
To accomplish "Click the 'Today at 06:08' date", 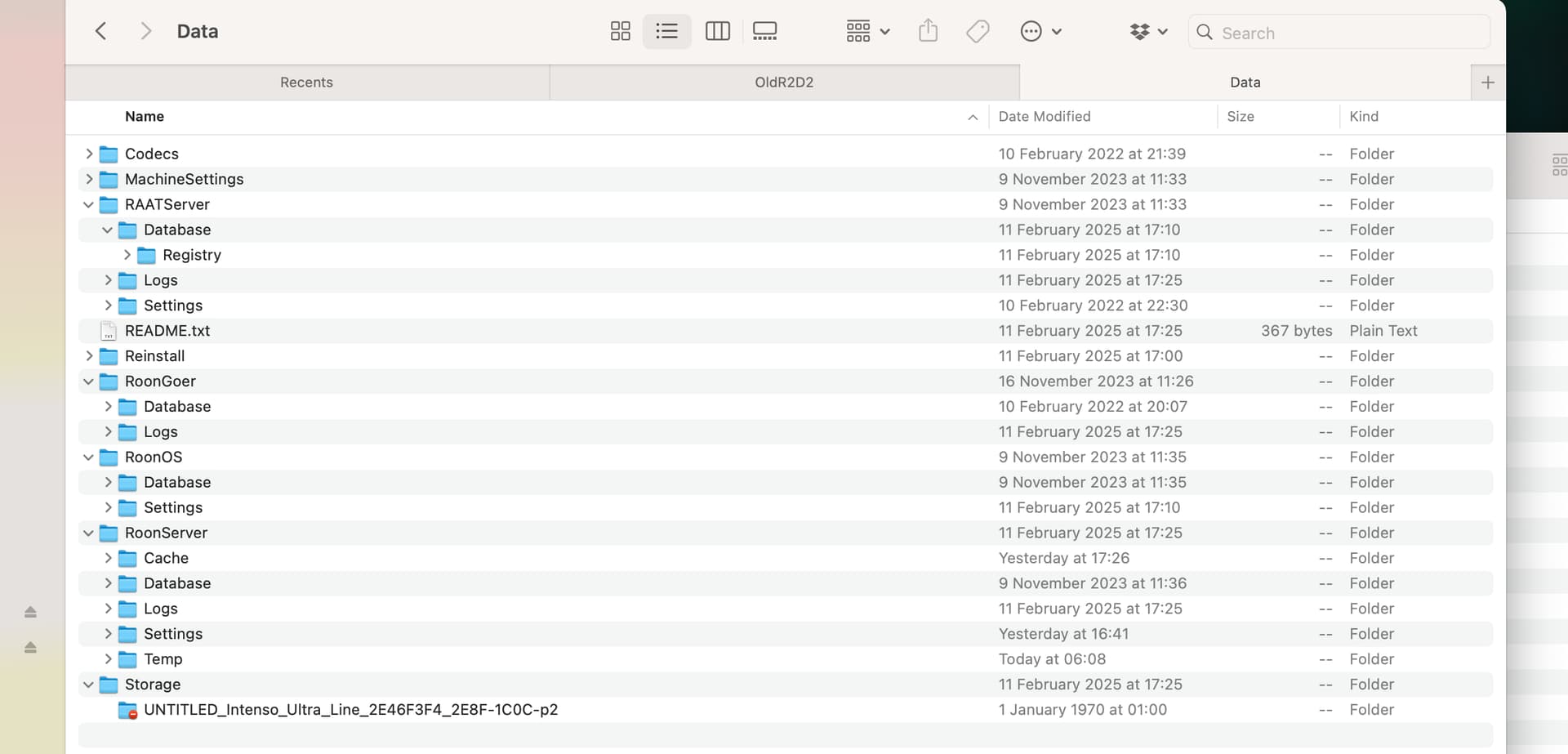I will (1052, 659).
